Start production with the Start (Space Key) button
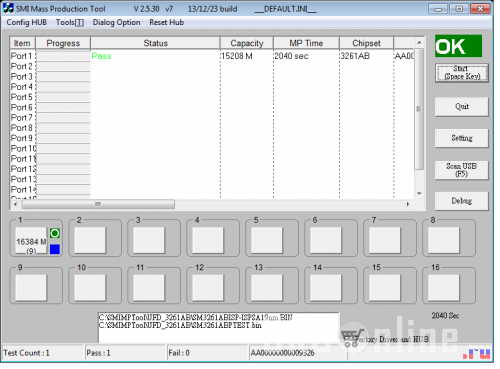Viewport: 500px width, 369px height. point(462,73)
